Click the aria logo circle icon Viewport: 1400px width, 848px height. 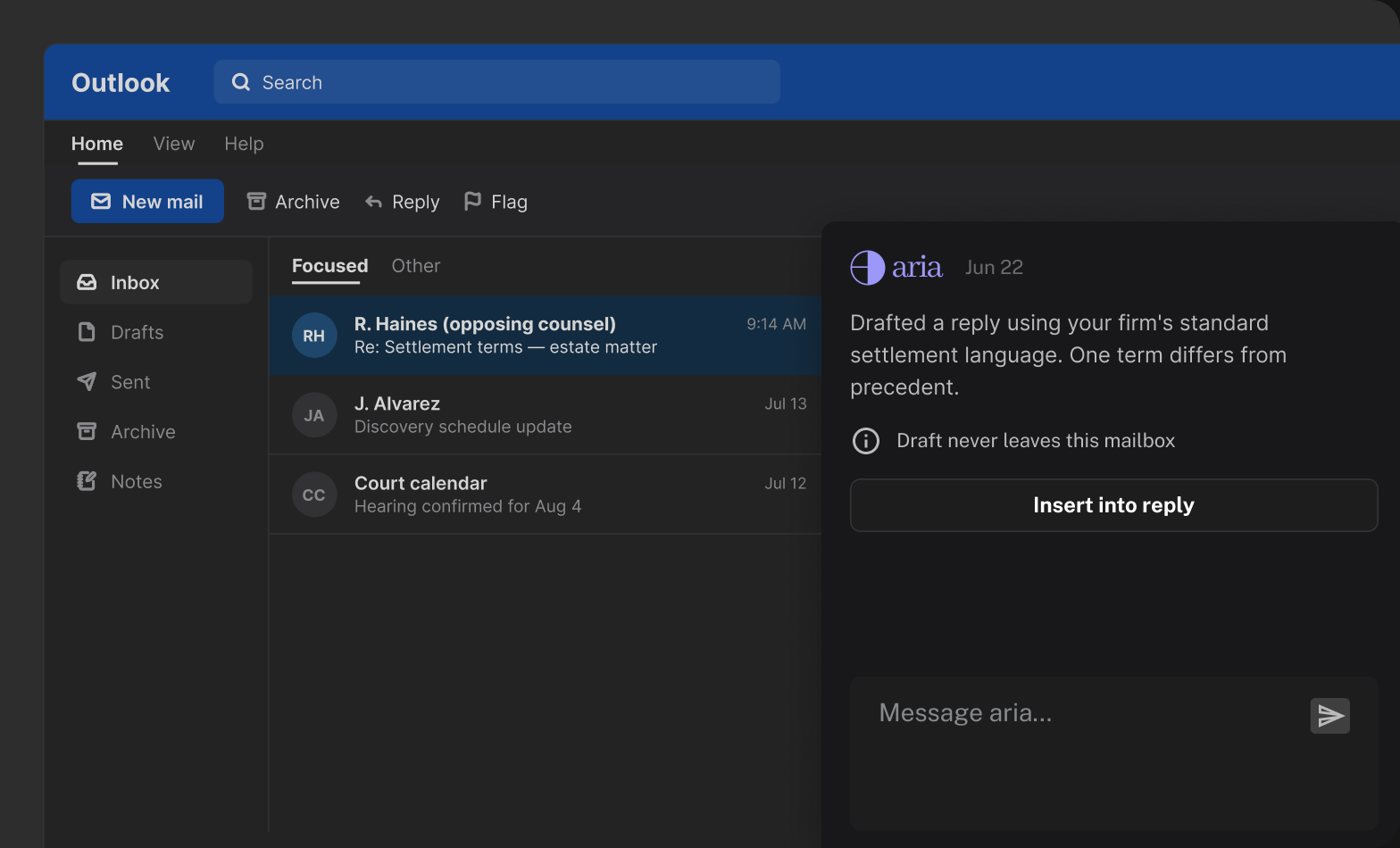click(867, 267)
